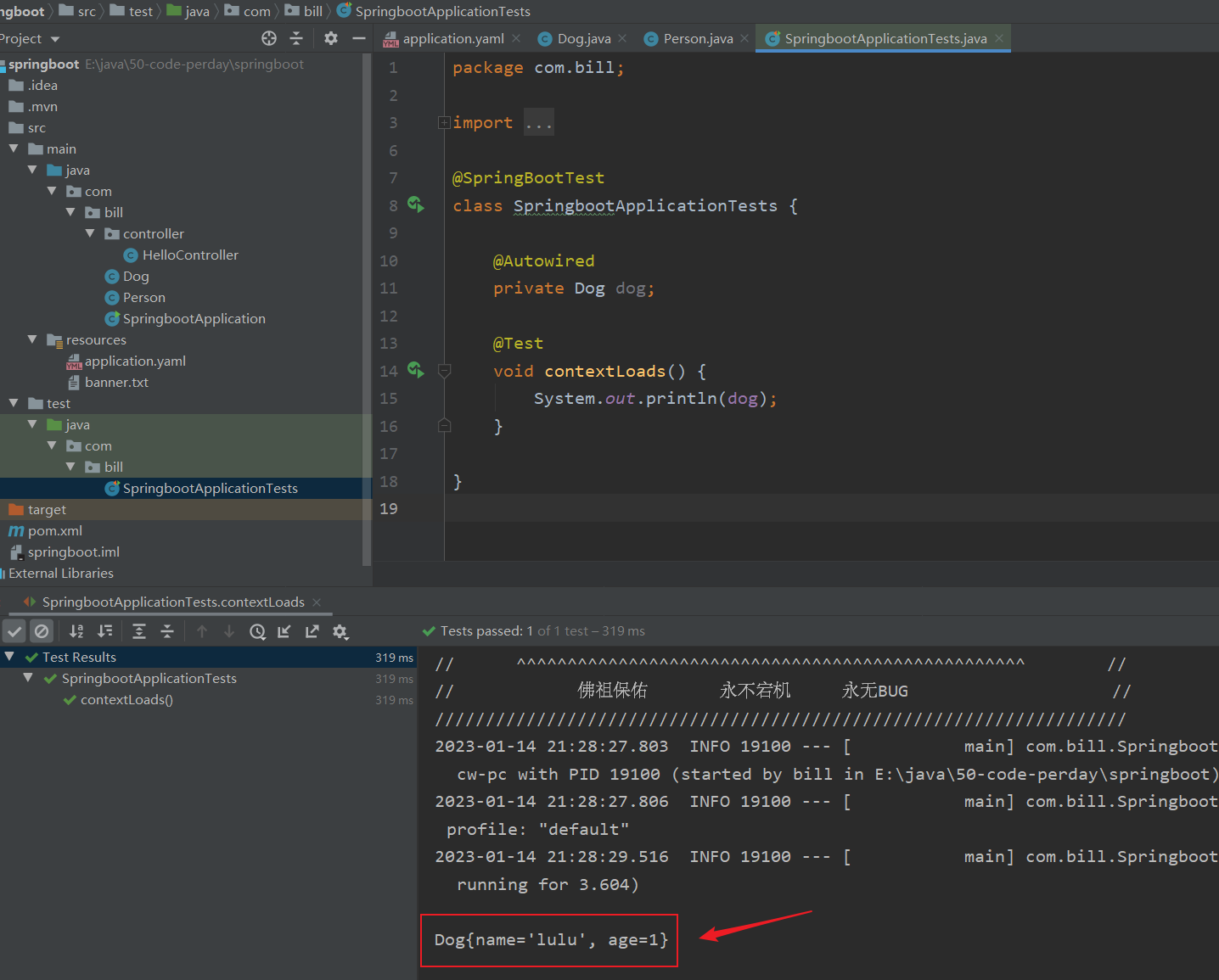Switch to the Dog.java tab
Image resolution: width=1219 pixels, height=980 pixels.
pyautogui.click(x=583, y=39)
